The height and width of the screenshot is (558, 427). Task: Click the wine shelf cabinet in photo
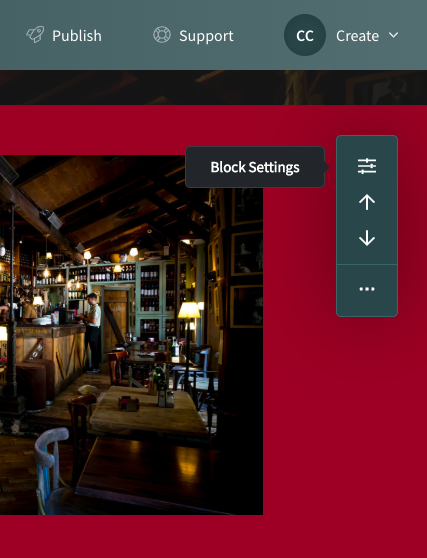(149, 295)
